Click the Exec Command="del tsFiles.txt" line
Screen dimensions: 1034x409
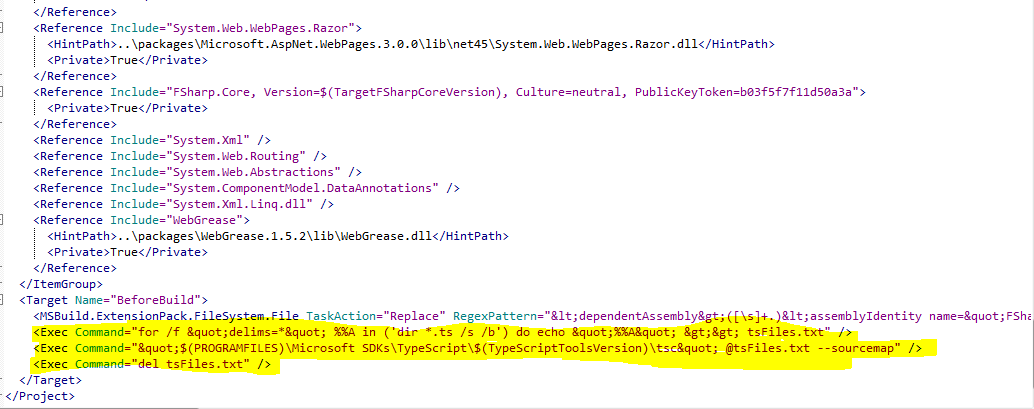point(152,364)
